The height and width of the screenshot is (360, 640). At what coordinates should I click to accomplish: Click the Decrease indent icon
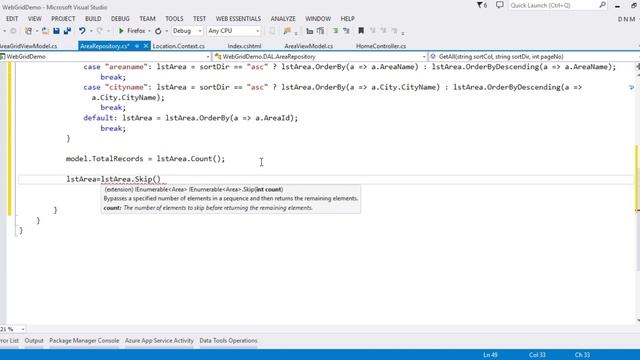click(309, 31)
